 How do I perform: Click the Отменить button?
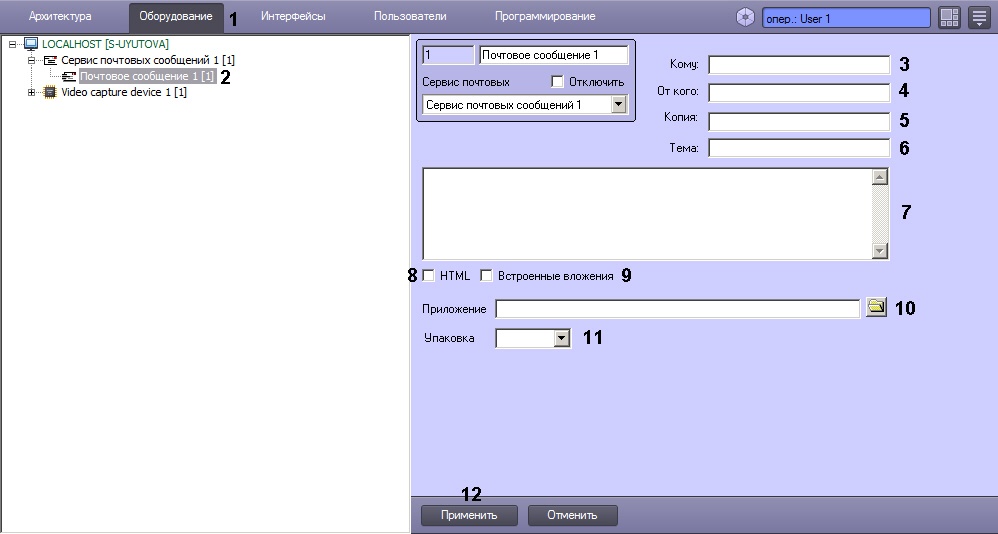572,515
